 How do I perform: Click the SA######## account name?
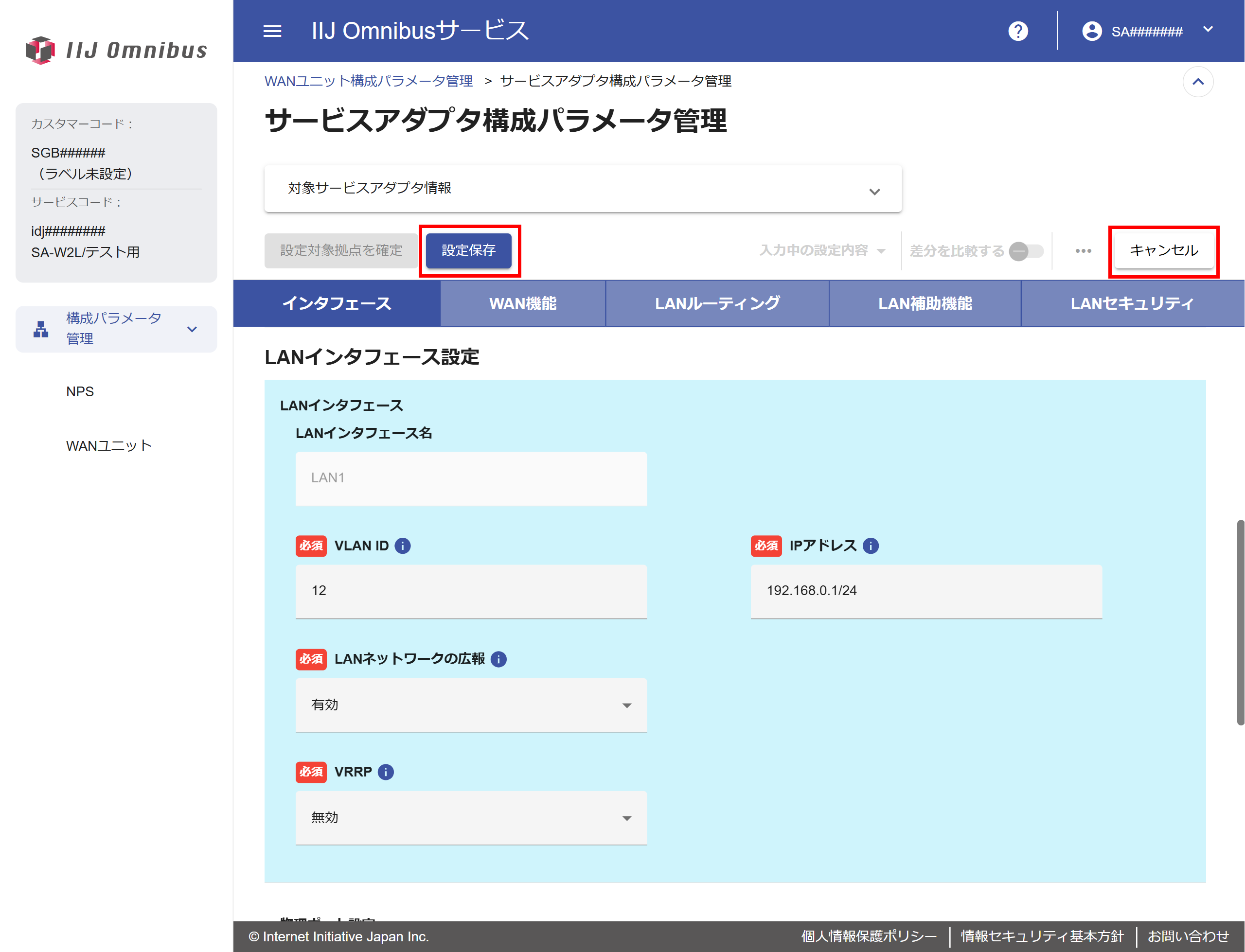click(x=1146, y=32)
